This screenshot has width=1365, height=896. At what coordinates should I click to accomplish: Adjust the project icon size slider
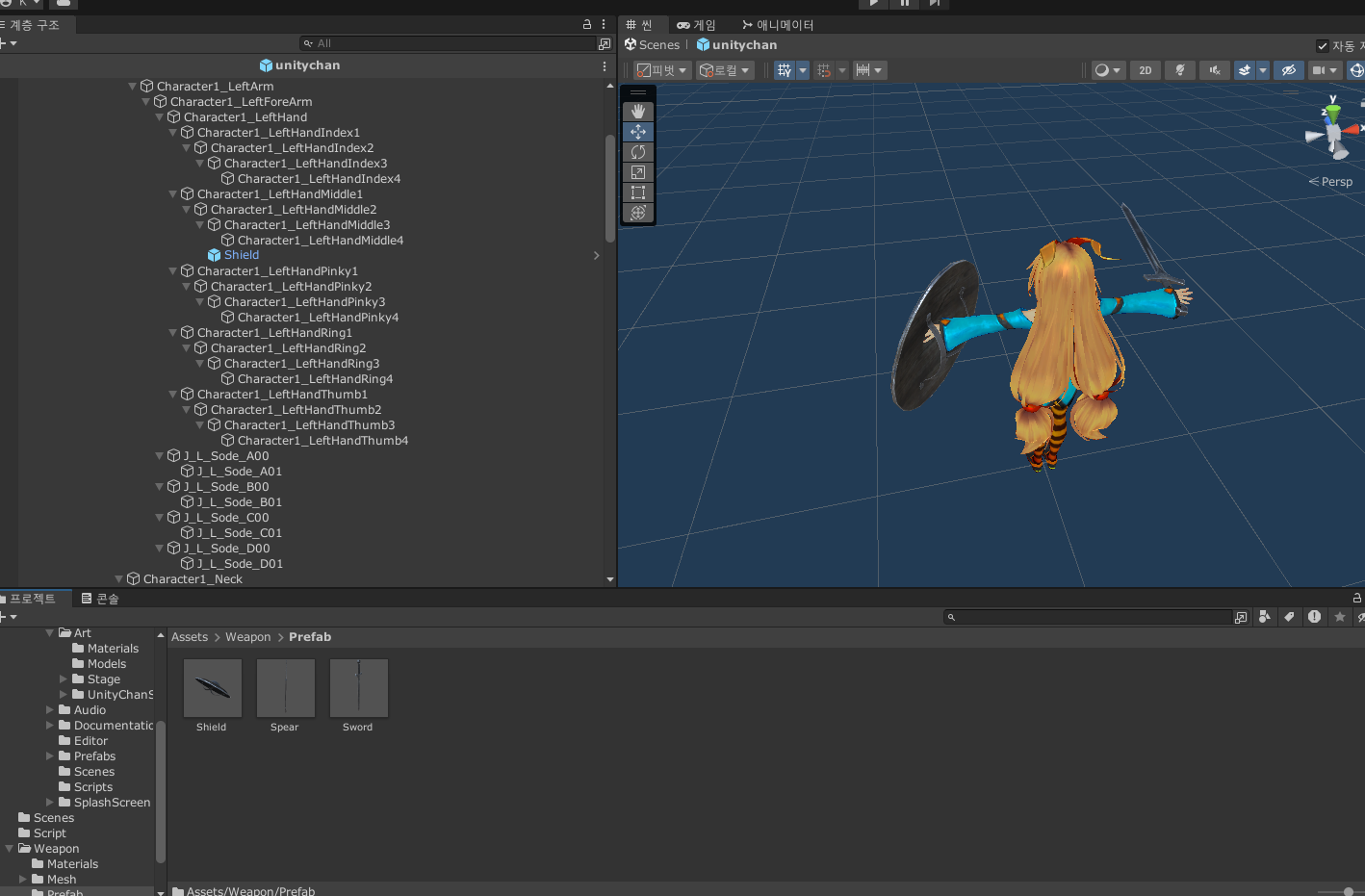click(x=1348, y=891)
